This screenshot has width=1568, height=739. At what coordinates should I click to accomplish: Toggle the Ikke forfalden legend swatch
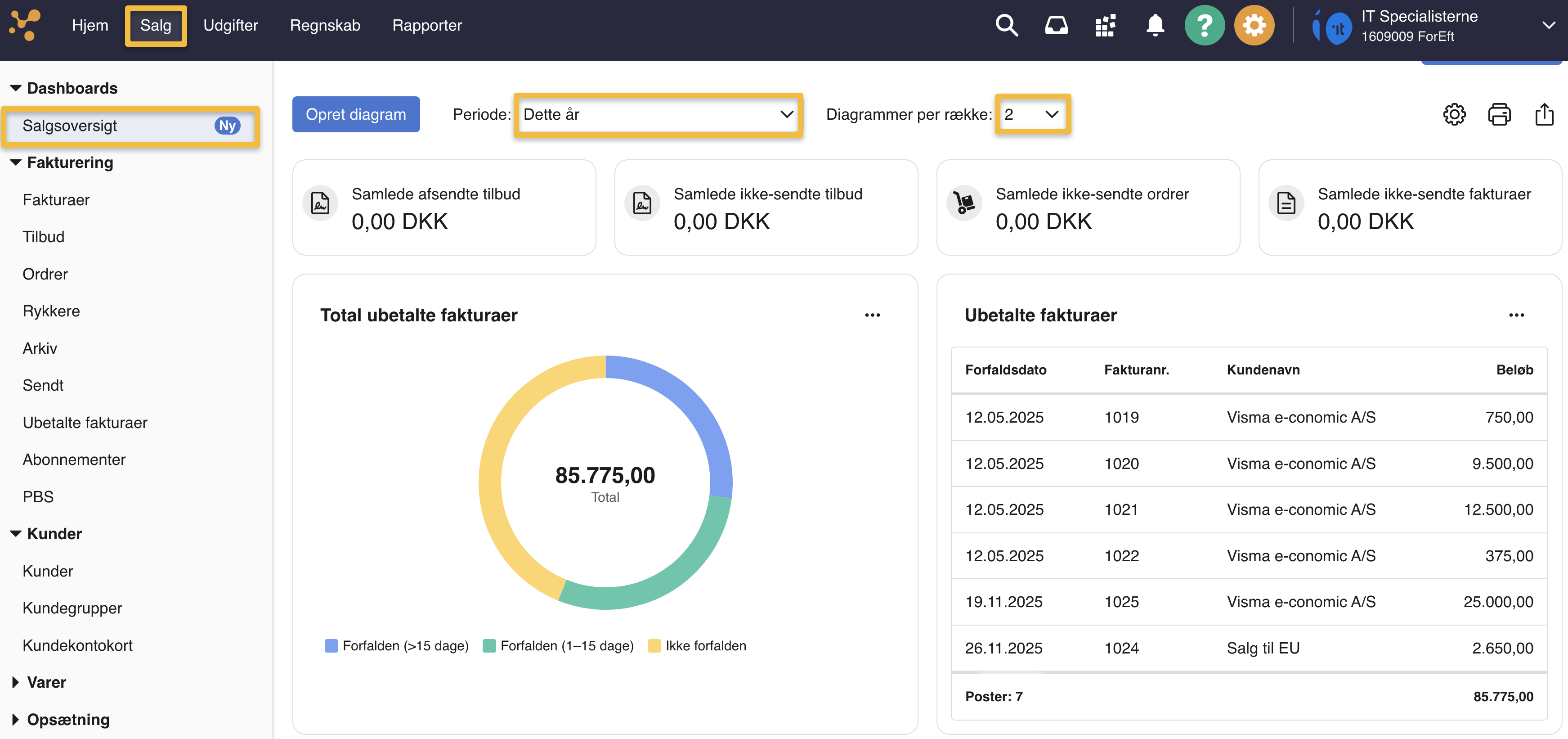(x=654, y=646)
